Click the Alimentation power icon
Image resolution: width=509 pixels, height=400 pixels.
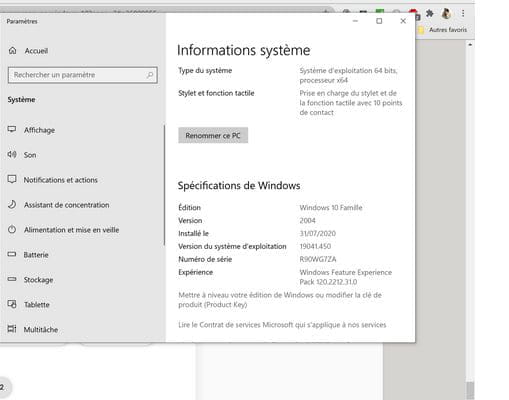pyautogui.click(x=12, y=229)
